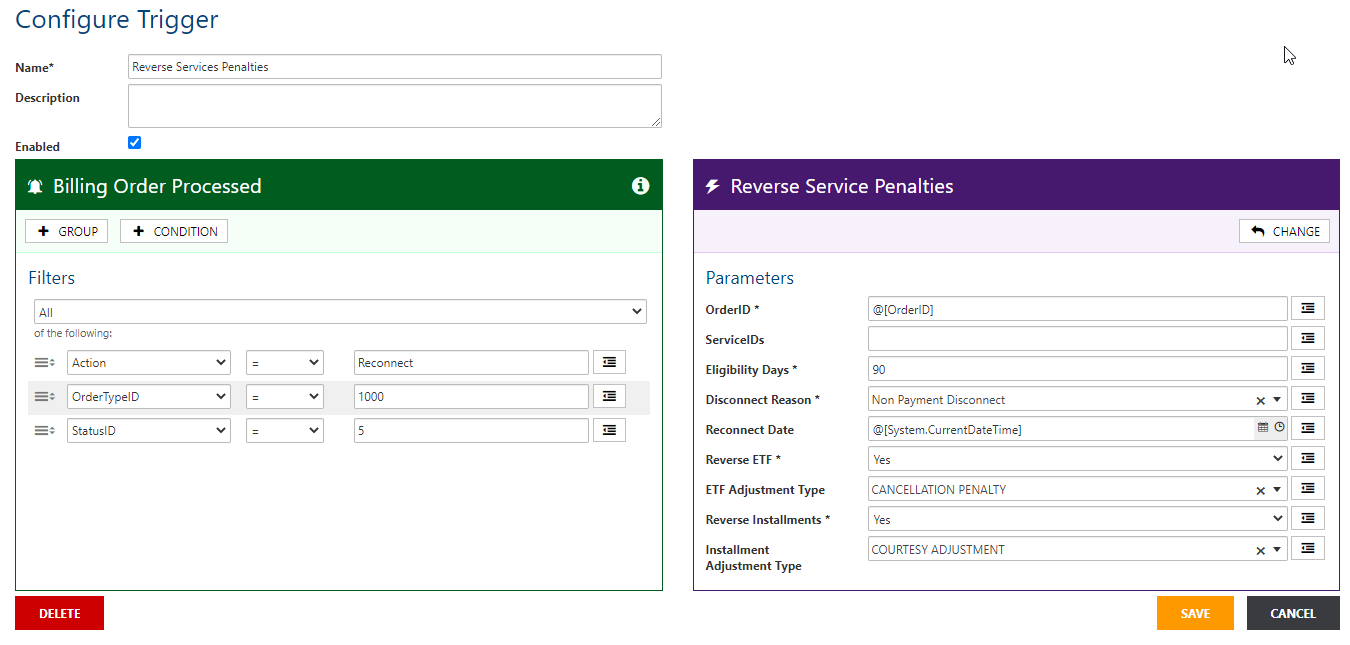Open the All filter matching dropdown
Screen dimensions: 1350x645
tap(340, 311)
